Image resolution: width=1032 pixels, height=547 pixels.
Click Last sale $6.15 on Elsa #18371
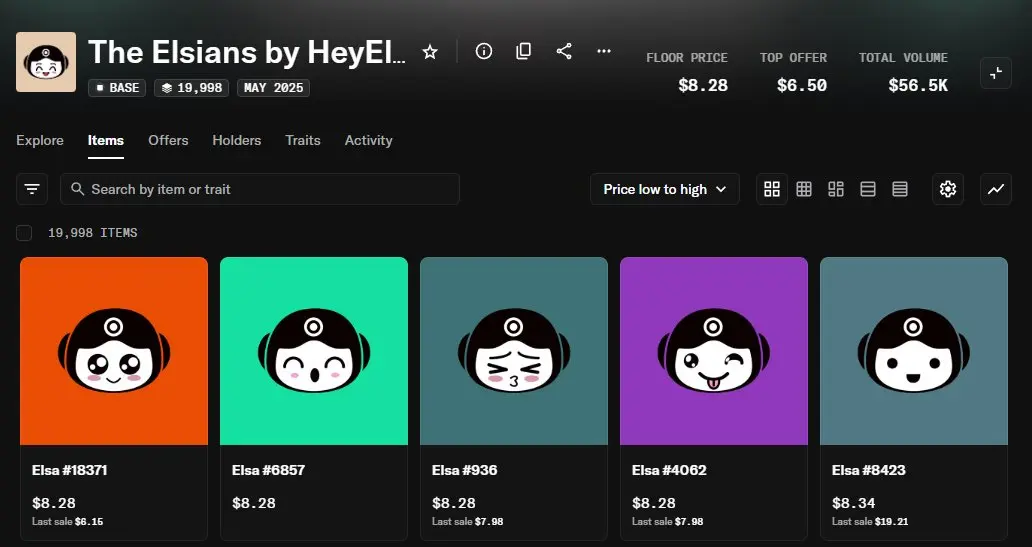pyautogui.click(x=68, y=521)
